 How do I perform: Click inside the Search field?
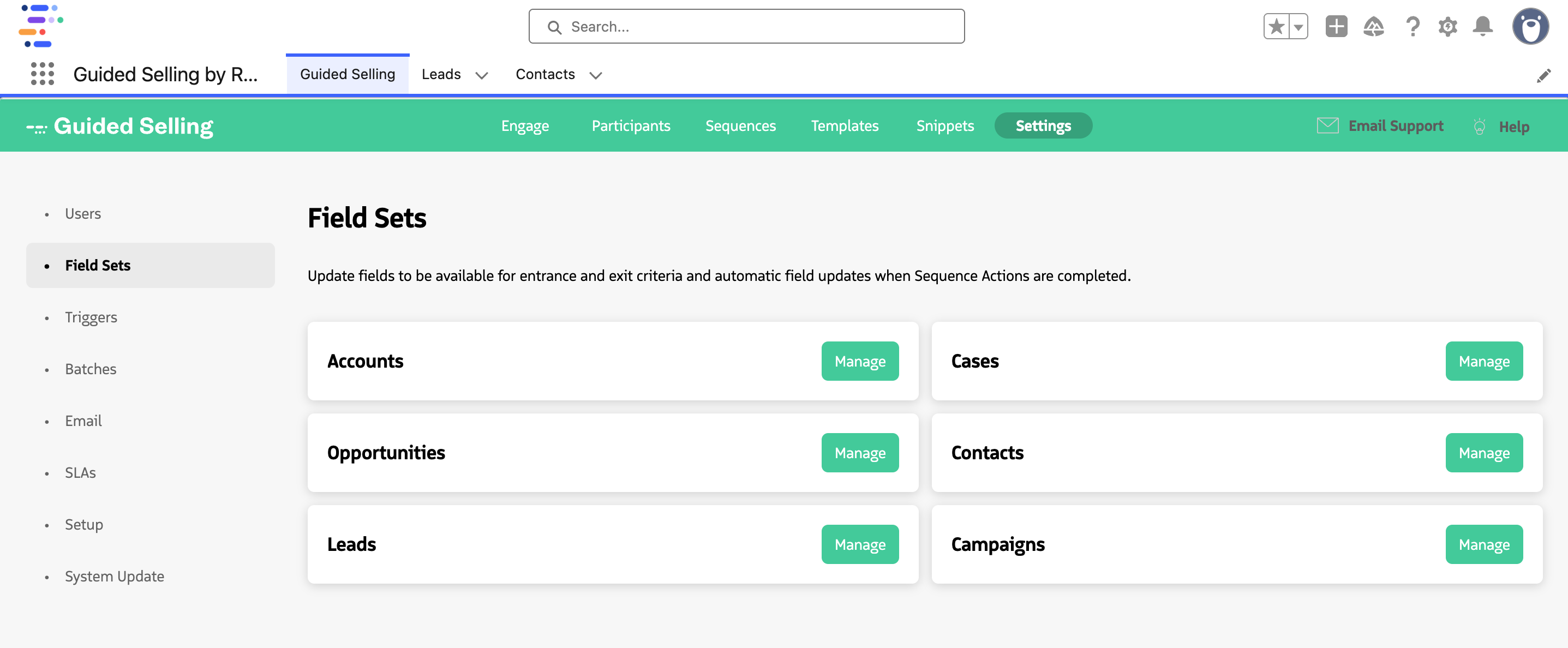tap(747, 26)
